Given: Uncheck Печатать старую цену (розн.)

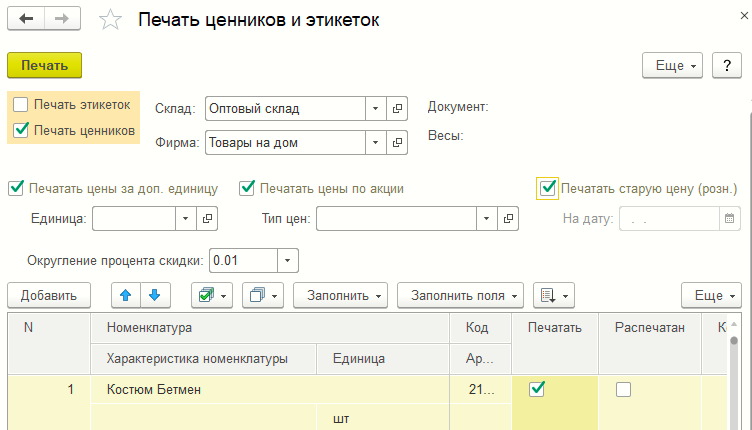Looking at the screenshot, I should coord(547,187).
